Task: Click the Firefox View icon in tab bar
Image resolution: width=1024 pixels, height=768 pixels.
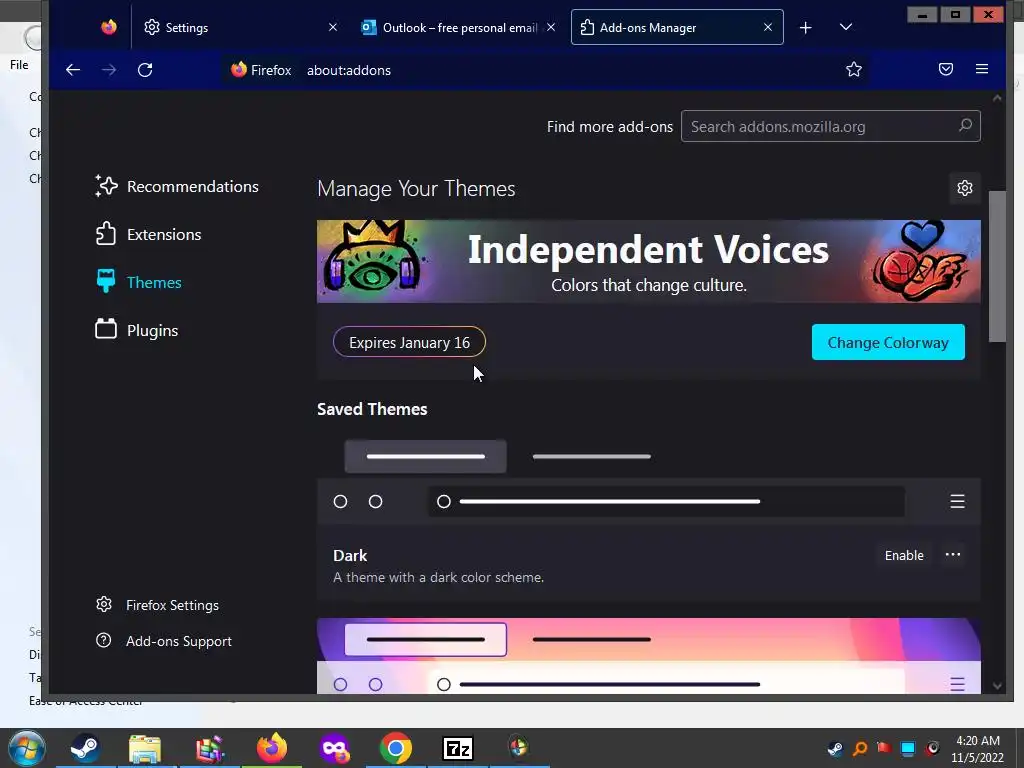Action: 108,27
